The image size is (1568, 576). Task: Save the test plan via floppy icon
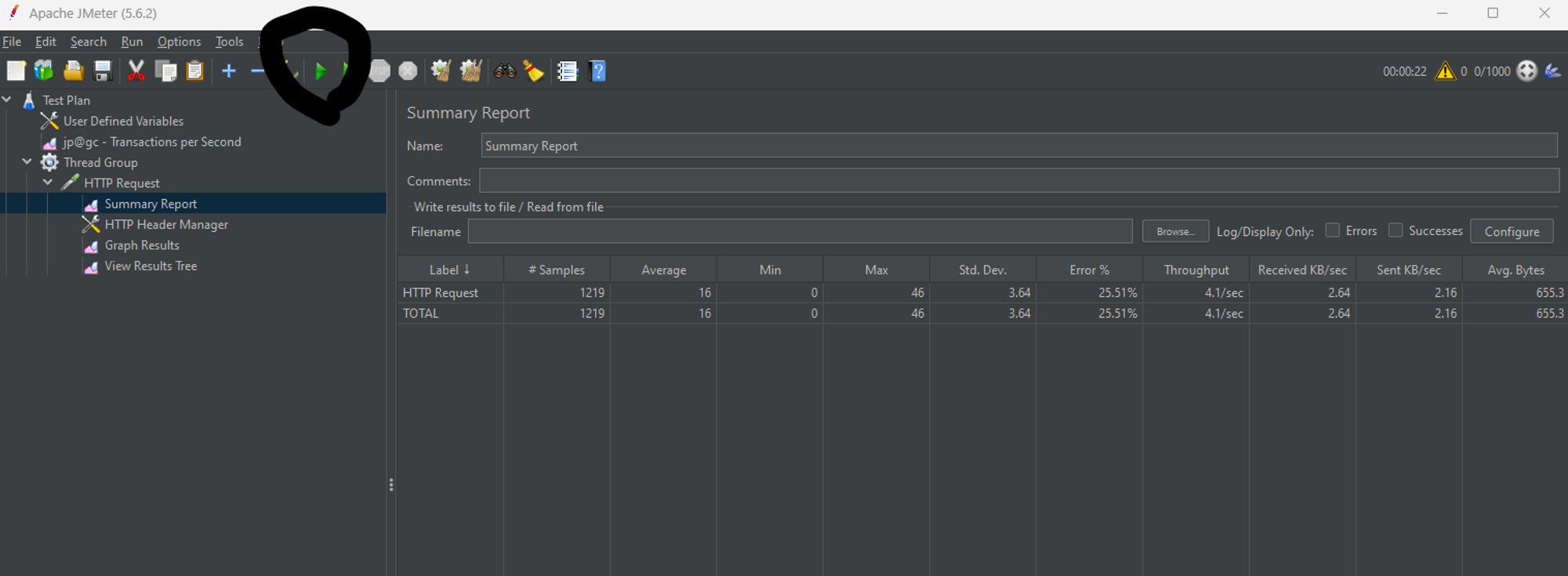pos(103,71)
